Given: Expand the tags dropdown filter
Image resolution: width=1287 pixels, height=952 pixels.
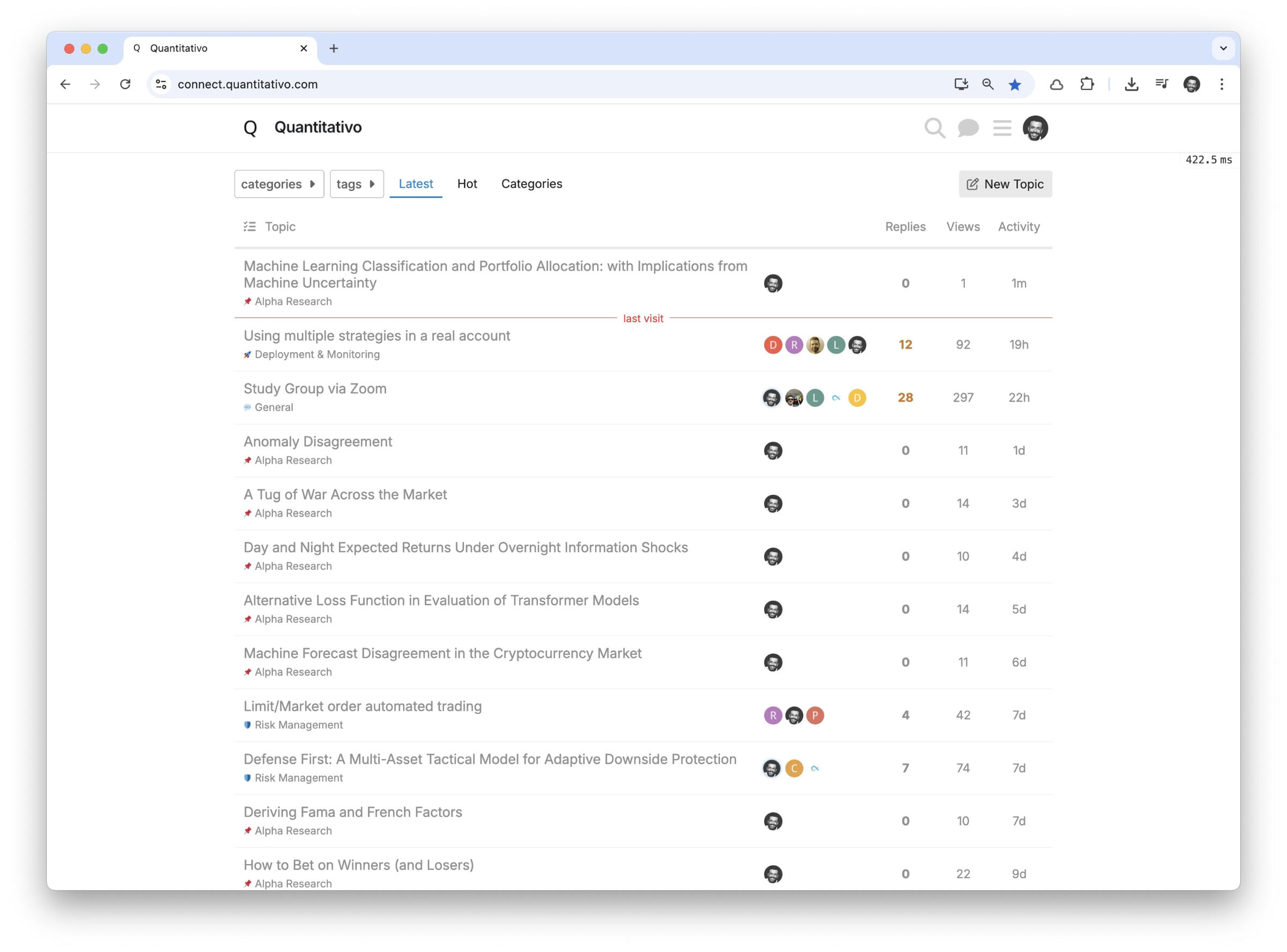Looking at the screenshot, I should click(x=356, y=184).
